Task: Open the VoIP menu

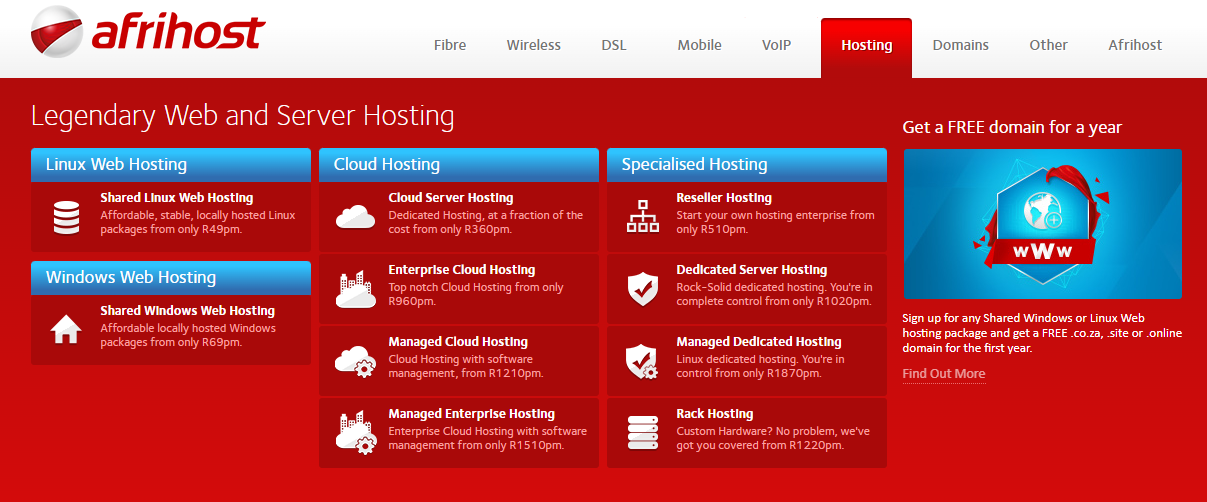Action: point(776,45)
